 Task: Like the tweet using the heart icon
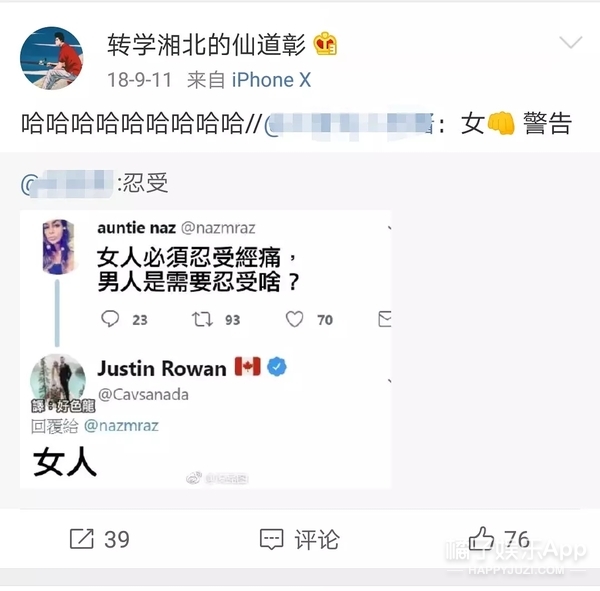pyautogui.click(x=294, y=319)
